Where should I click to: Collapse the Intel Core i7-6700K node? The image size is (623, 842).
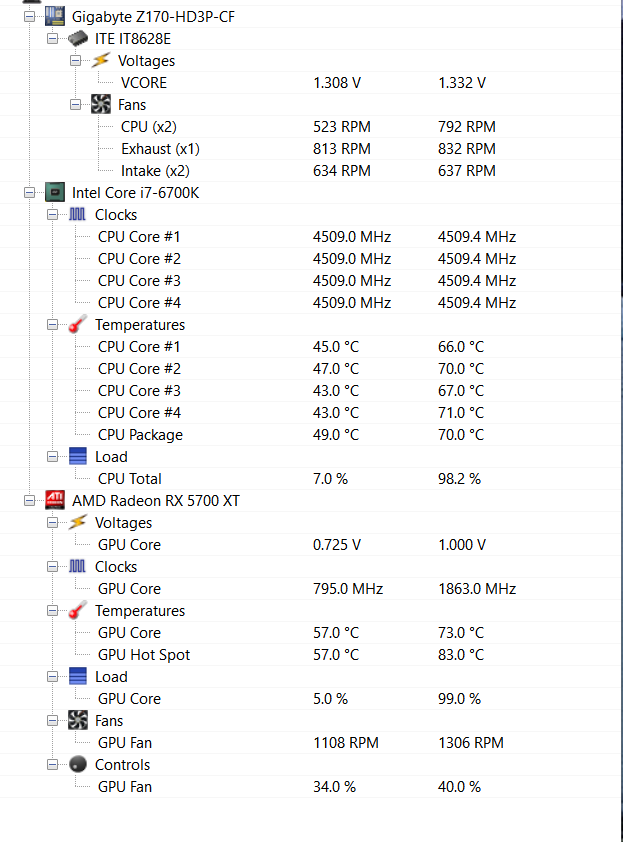tap(29, 192)
